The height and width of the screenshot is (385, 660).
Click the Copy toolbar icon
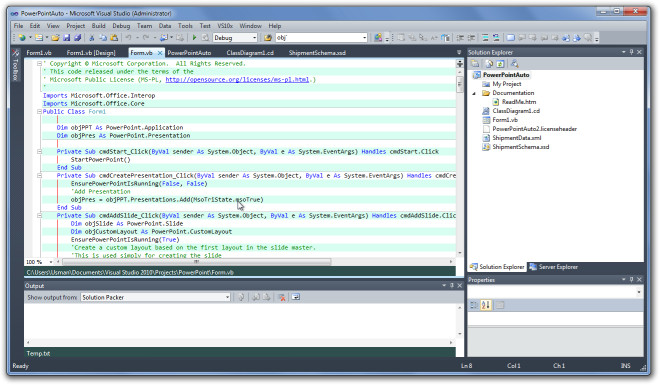point(103,38)
